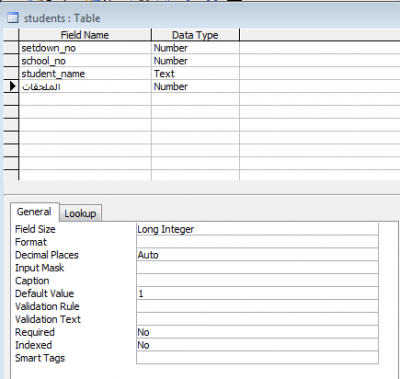Select the student_name field name cell
This screenshot has width=400, height=379.
click(x=85, y=74)
